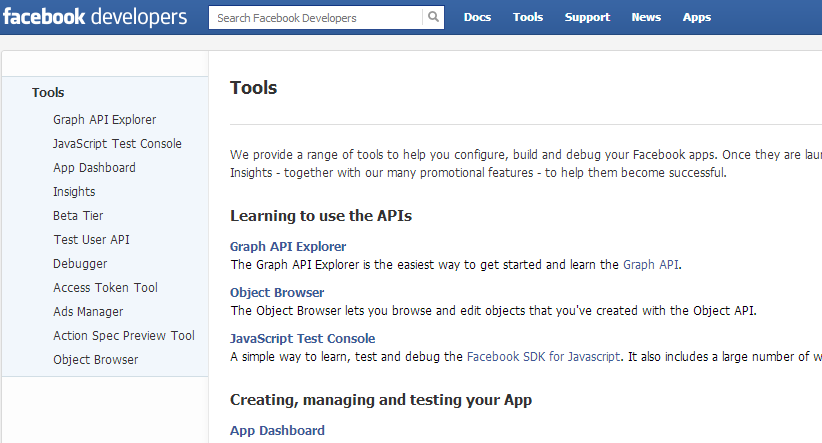Click 'Learning to use the APIs' heading

click(321, 216)
